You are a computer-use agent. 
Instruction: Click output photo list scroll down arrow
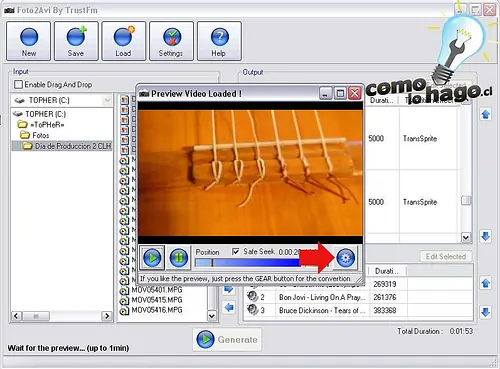point(466,237)
